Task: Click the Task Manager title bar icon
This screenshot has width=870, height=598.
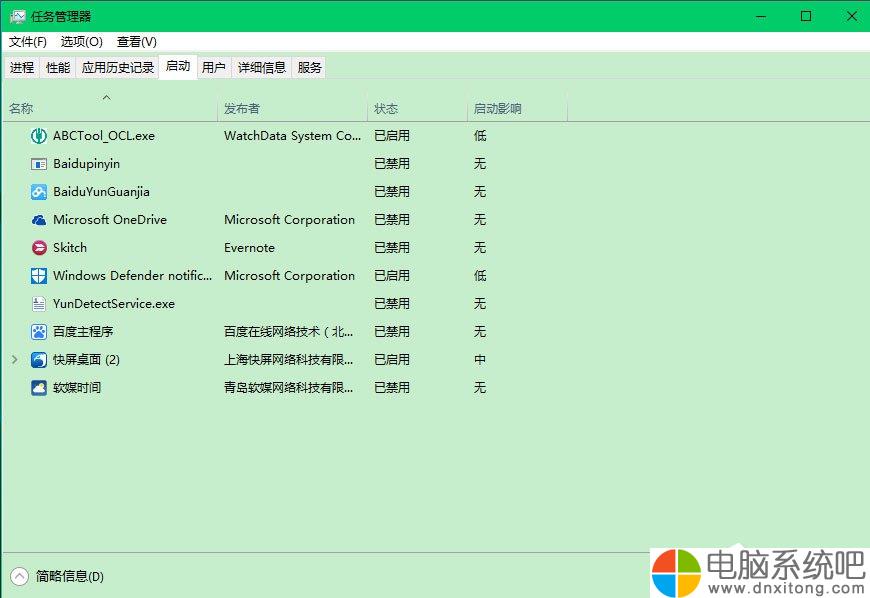Action: click(18, 17)
